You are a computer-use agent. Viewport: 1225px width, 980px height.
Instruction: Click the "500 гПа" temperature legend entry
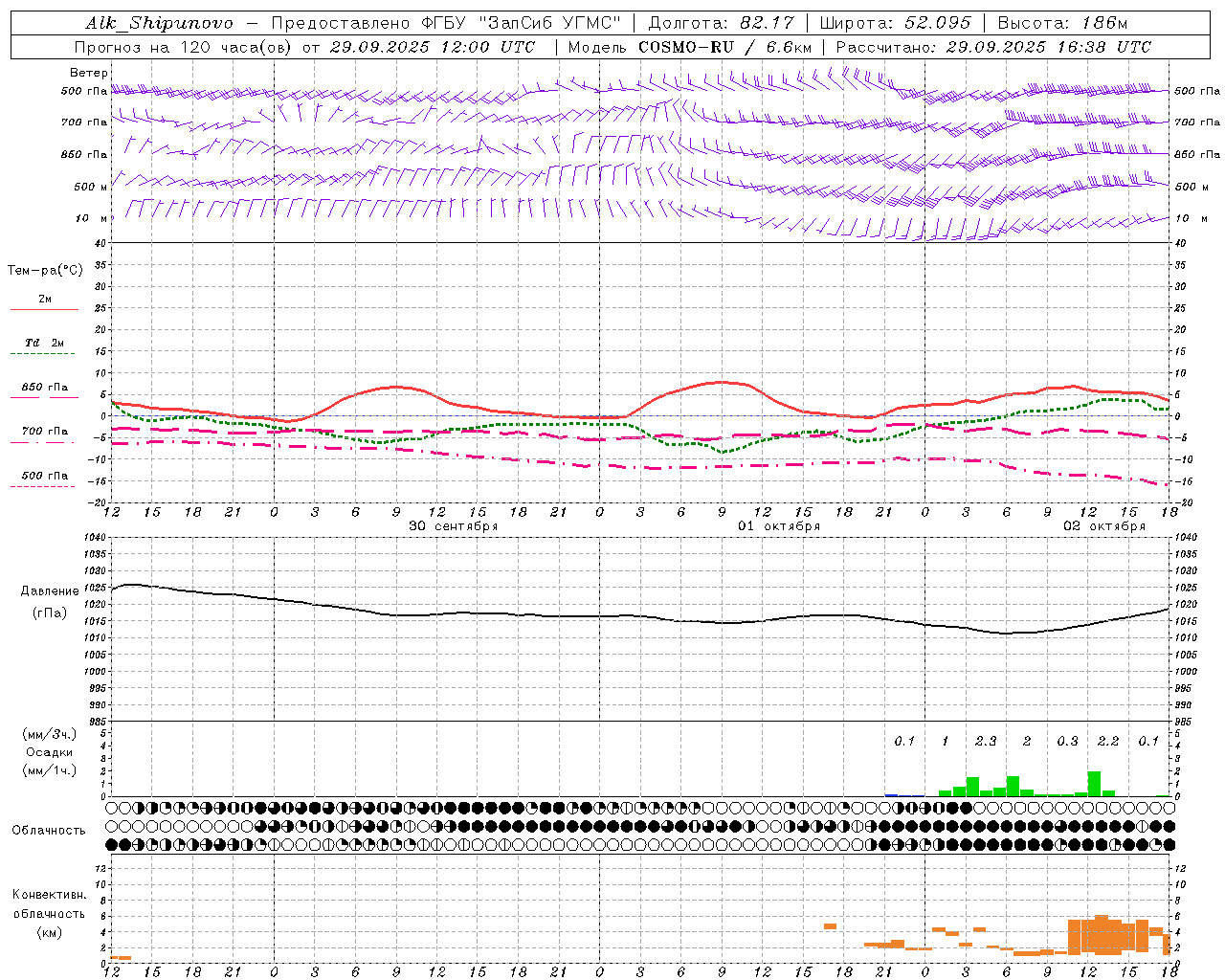point(44,476)
